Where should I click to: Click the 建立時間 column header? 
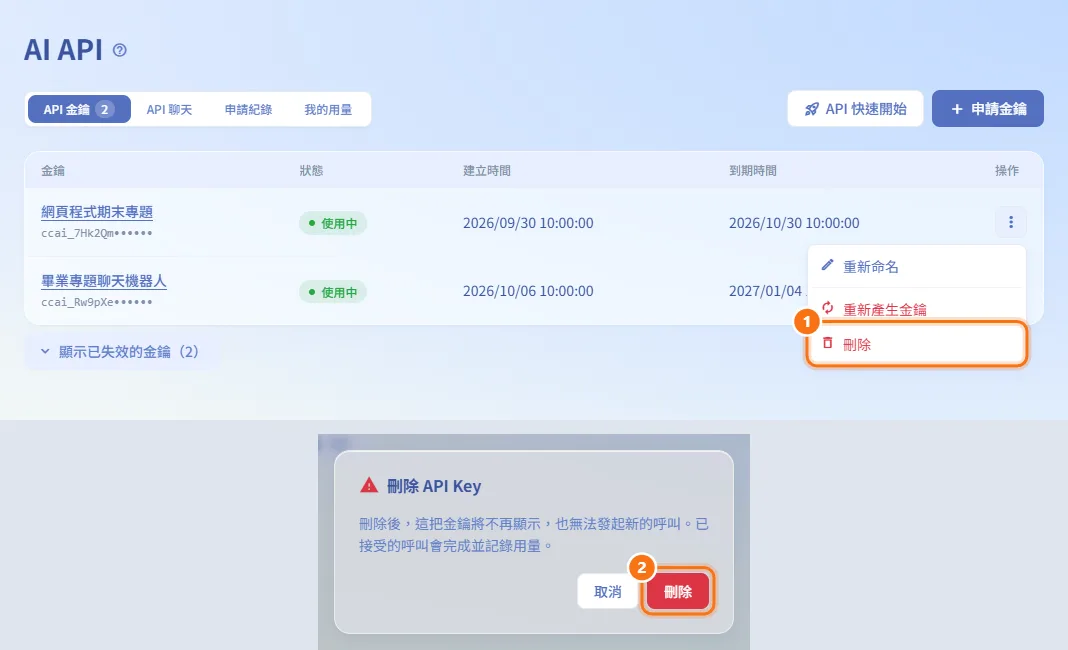tap(487, 170)
